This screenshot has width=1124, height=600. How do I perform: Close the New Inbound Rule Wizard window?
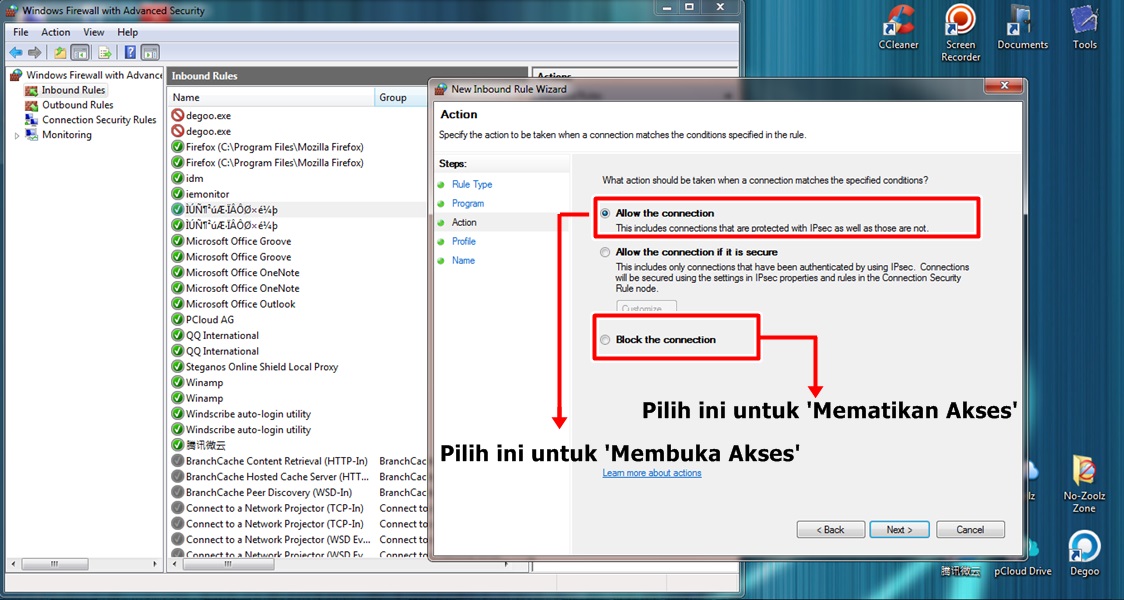point(1004,86)
